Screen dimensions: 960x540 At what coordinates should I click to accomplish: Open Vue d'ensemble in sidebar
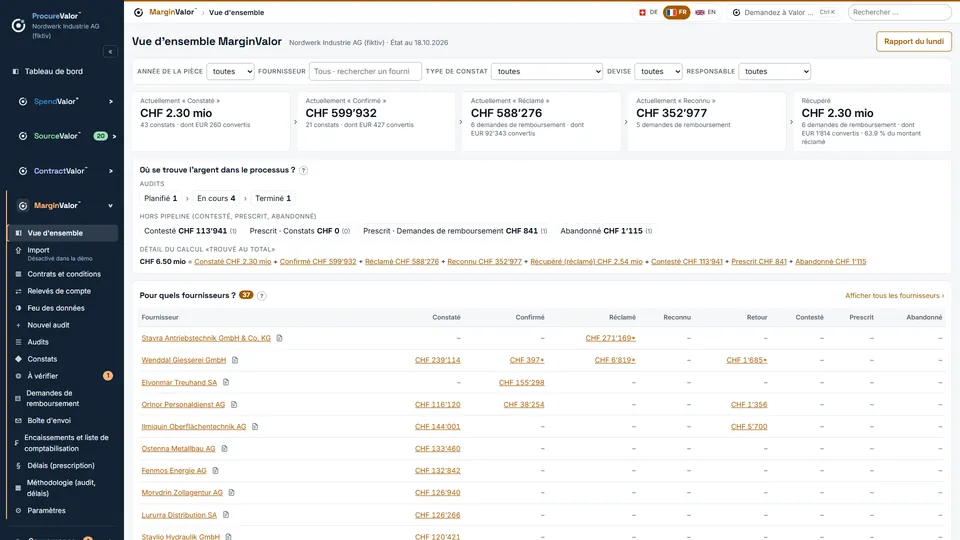click(62, 233)
